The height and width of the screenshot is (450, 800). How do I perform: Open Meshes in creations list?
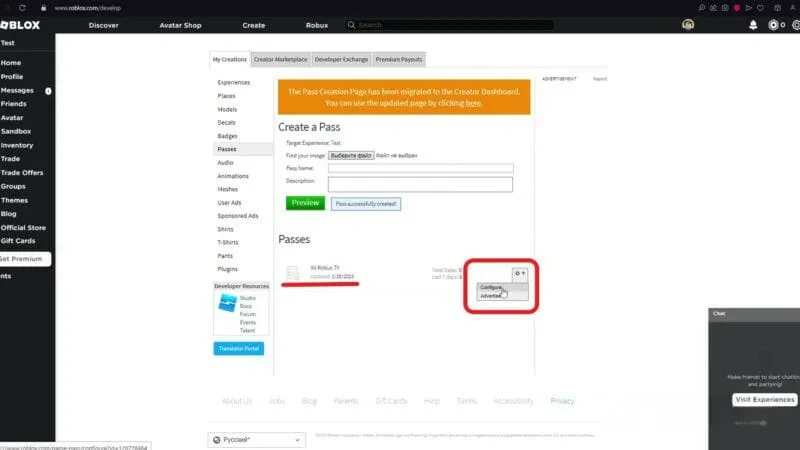228,189
